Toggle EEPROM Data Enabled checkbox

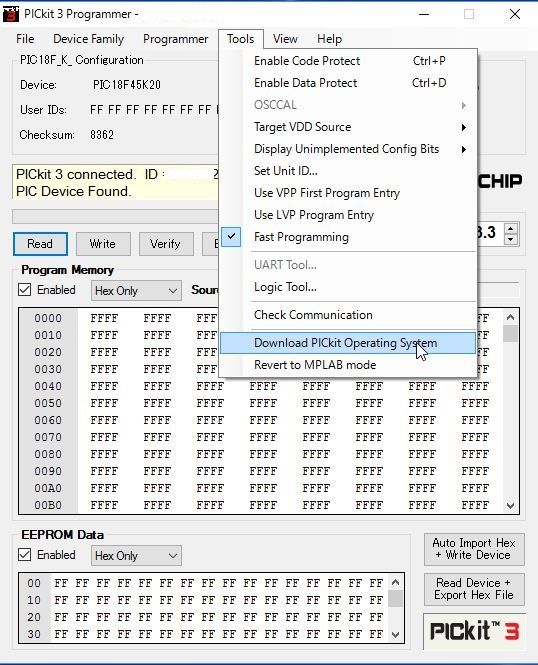pyautogui.click(x=25, y=555)
